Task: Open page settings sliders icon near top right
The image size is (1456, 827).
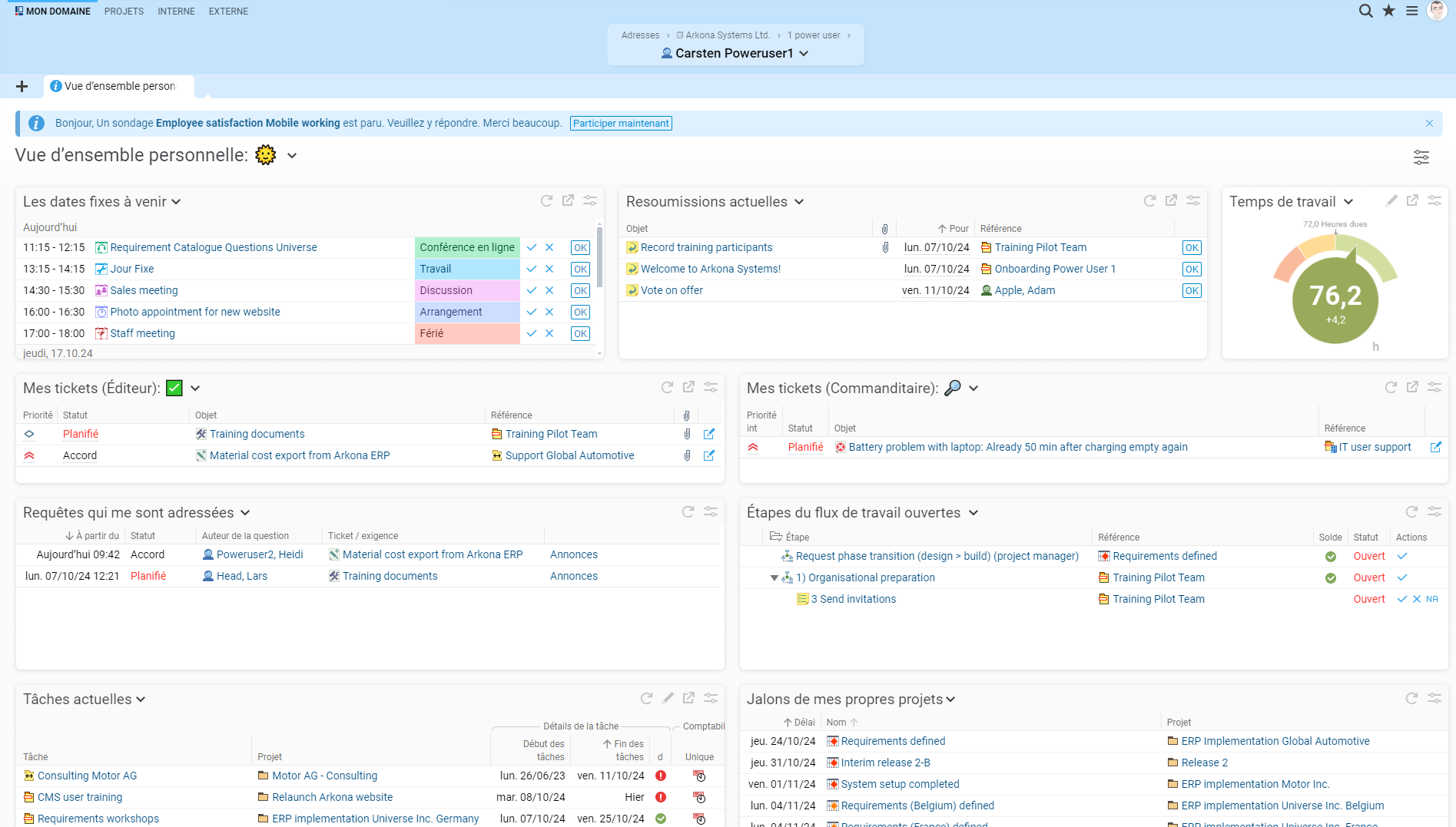Action: [1421, 157]
